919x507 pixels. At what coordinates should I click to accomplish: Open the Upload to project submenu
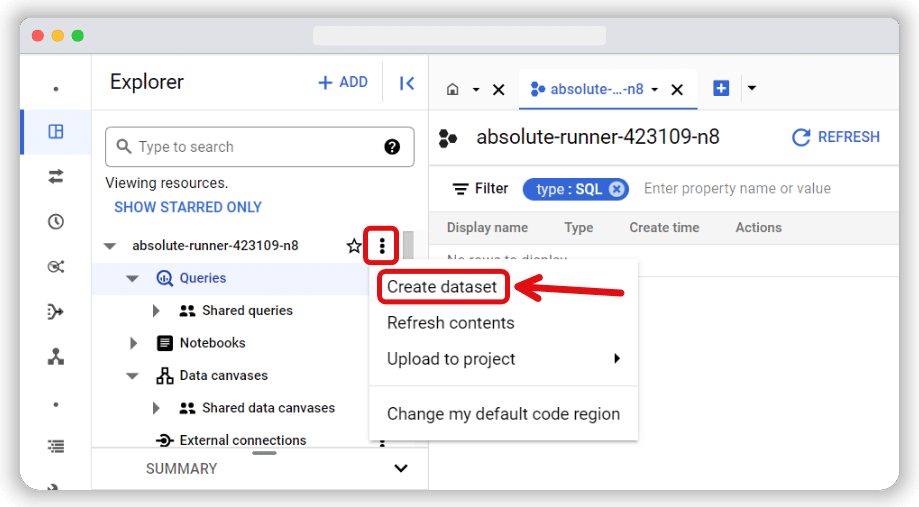click(x=503, y=359)
